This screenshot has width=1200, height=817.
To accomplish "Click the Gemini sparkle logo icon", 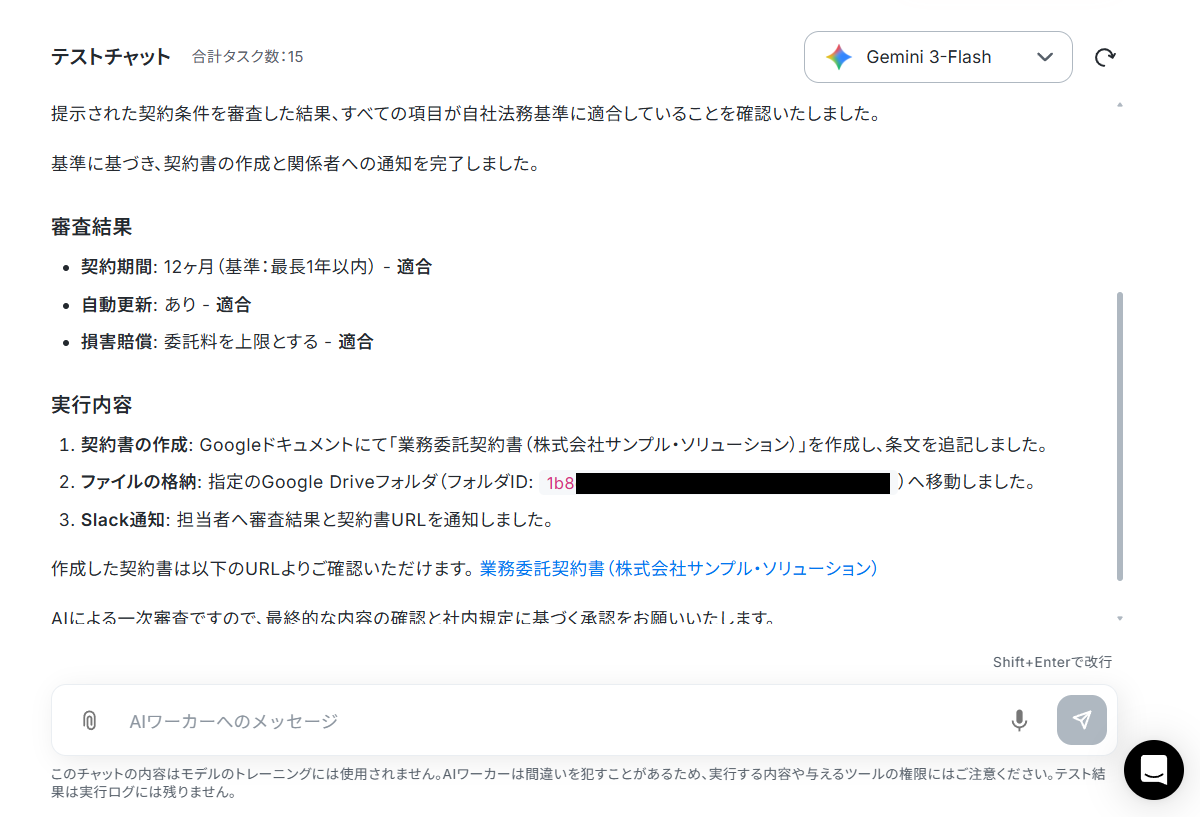I will click(839, 57).
